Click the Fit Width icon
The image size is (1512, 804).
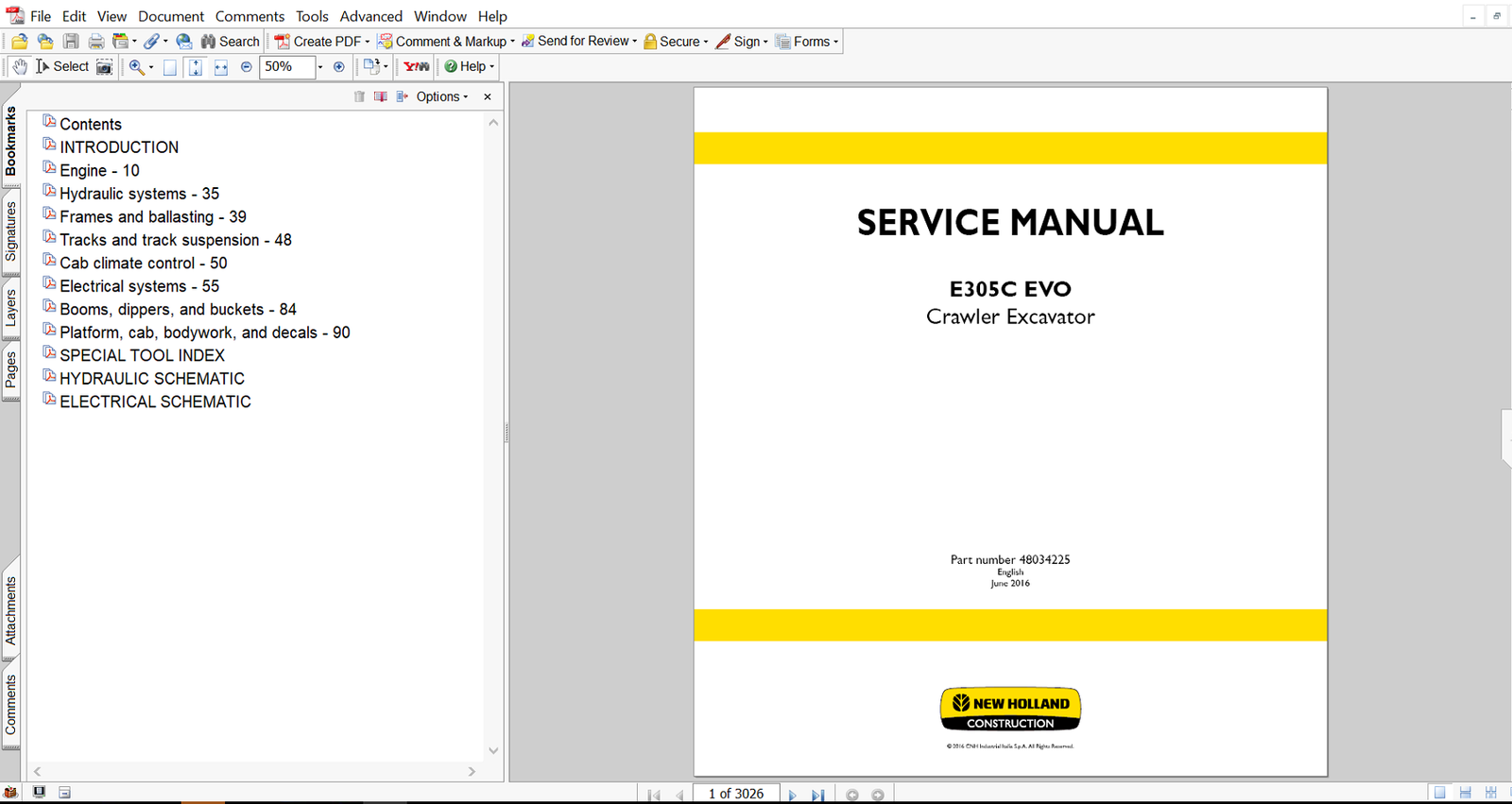coord(220,67)
